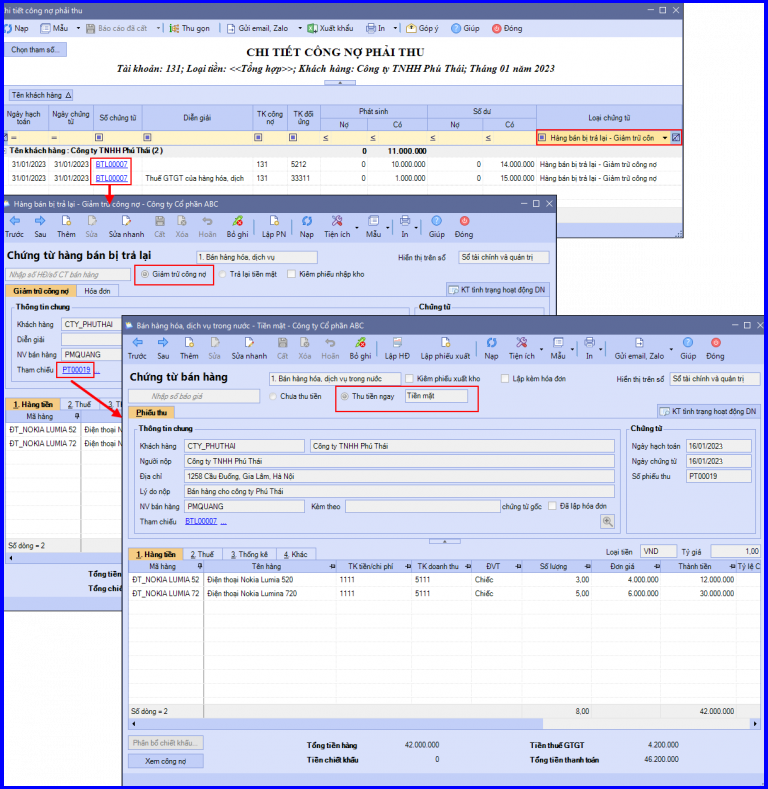Switch to the 3. Thống kê tab
The image size is (768, 789).
249,554
